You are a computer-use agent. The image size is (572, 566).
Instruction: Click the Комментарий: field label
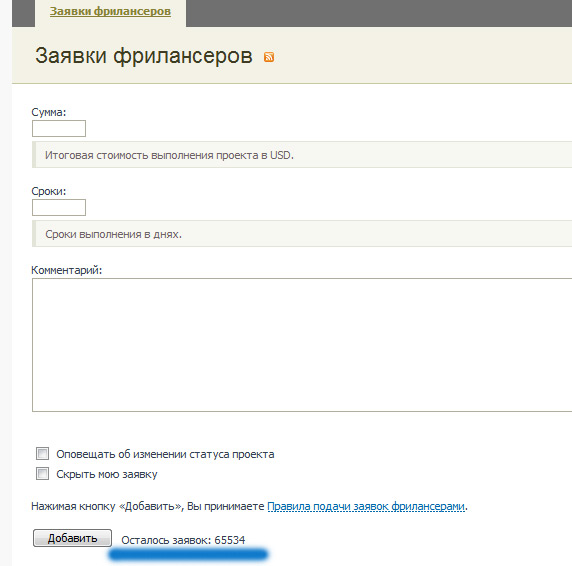click(67, 270)
